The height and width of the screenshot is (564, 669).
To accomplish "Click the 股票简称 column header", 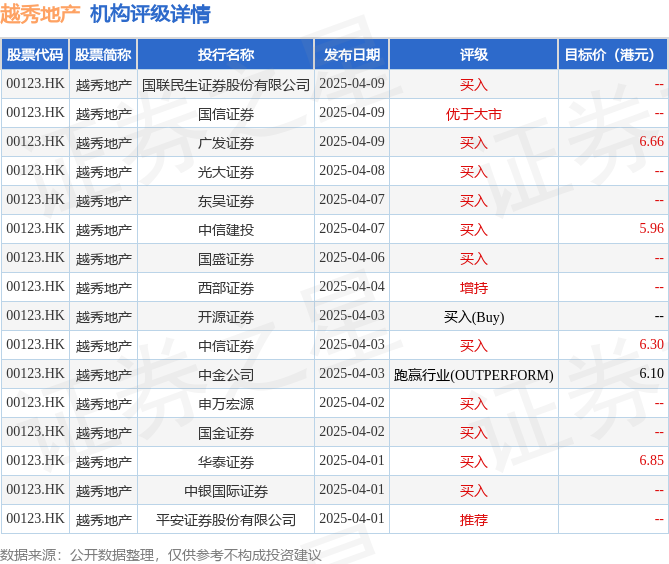I will pyautogui.click(x=103, y=54).
